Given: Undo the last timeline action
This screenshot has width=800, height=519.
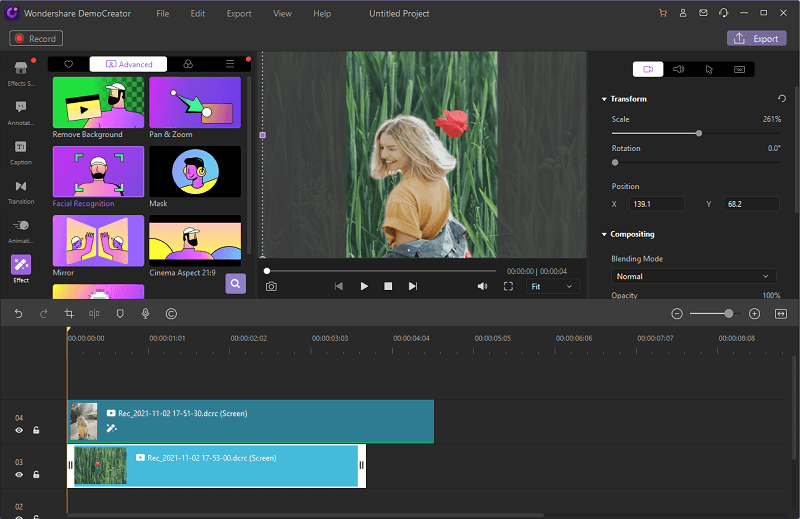Looking at the screenshot, I should [18, 313].
